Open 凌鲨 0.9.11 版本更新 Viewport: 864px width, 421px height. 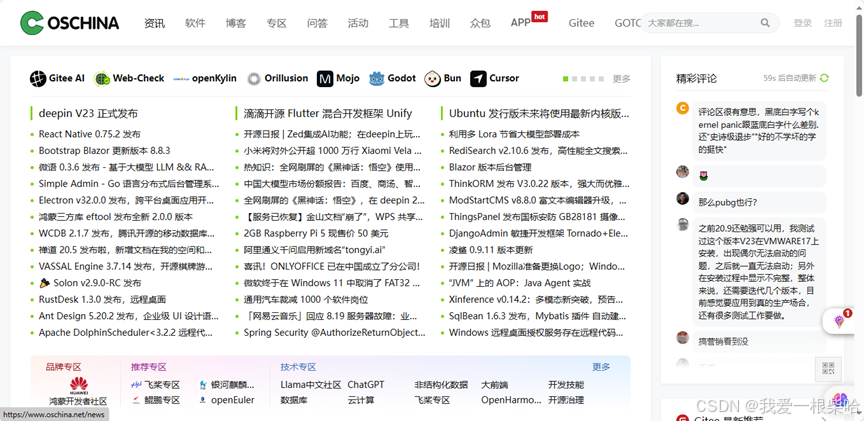coord(491,250)
